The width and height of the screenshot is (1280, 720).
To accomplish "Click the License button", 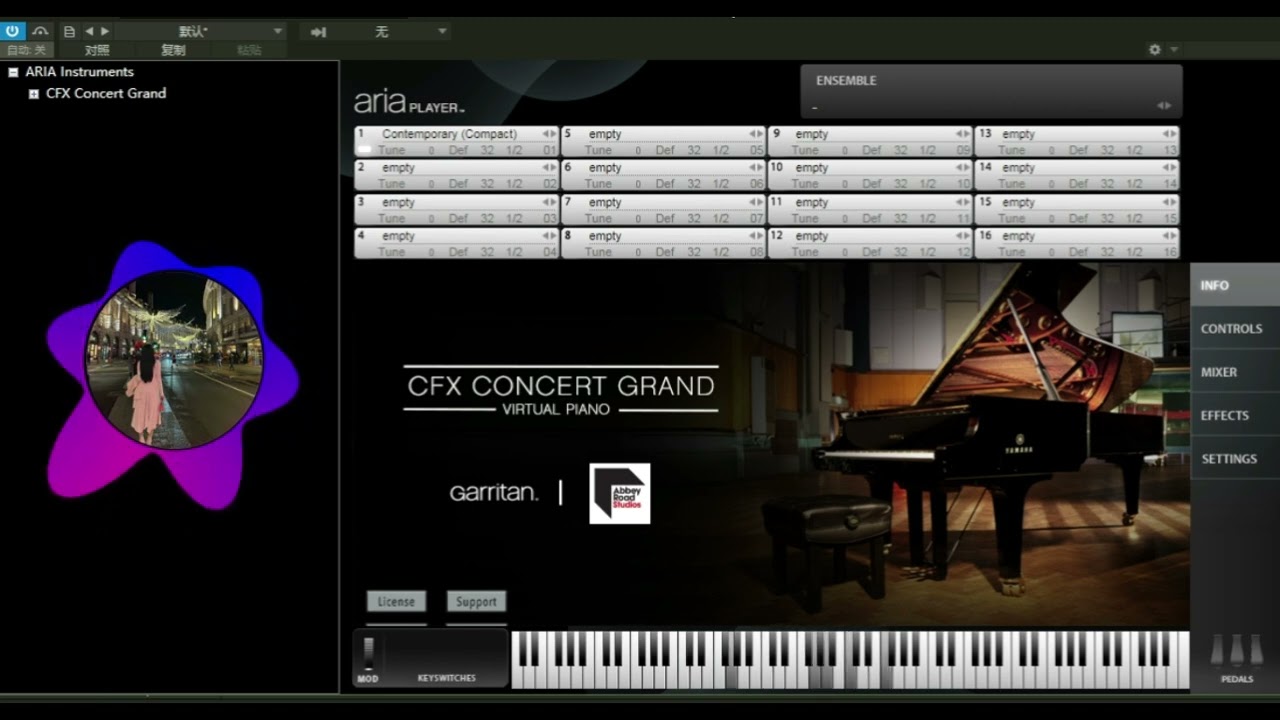I will (396, 601).
